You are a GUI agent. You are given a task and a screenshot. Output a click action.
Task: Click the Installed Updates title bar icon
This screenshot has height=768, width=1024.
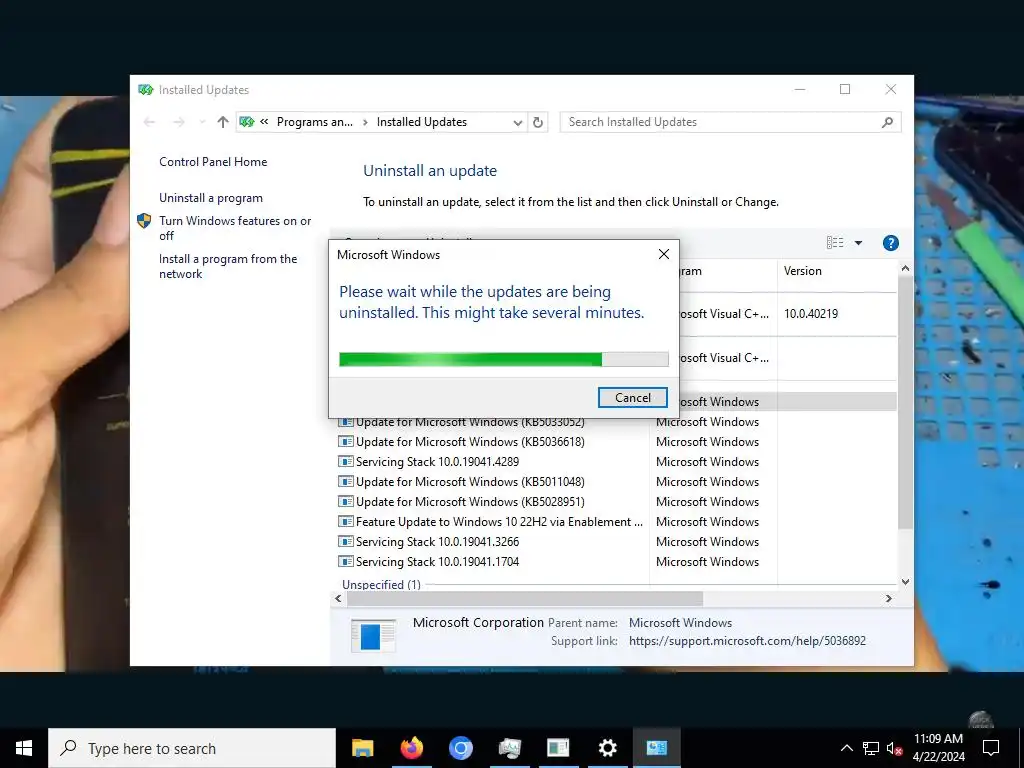[x=146, y=89]
